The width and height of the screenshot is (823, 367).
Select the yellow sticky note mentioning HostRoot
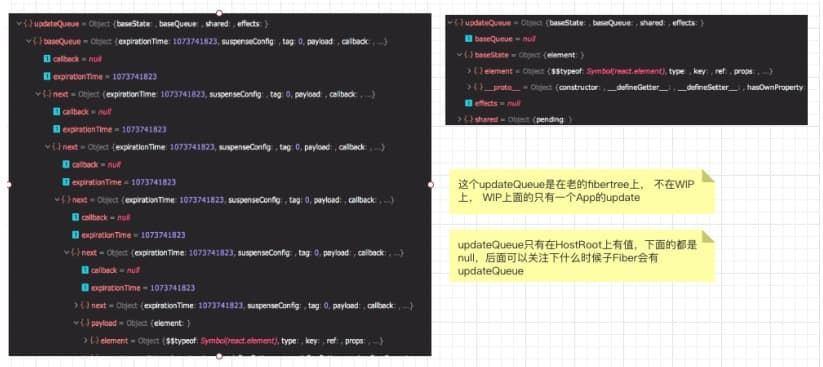(x=582, y=257)
